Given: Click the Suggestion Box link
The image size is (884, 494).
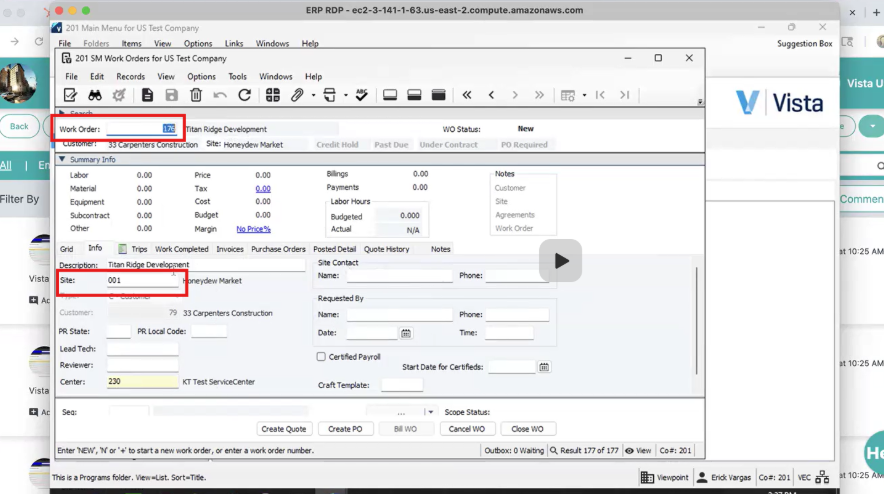Looking at the screenshot, I should pos(805,43).
